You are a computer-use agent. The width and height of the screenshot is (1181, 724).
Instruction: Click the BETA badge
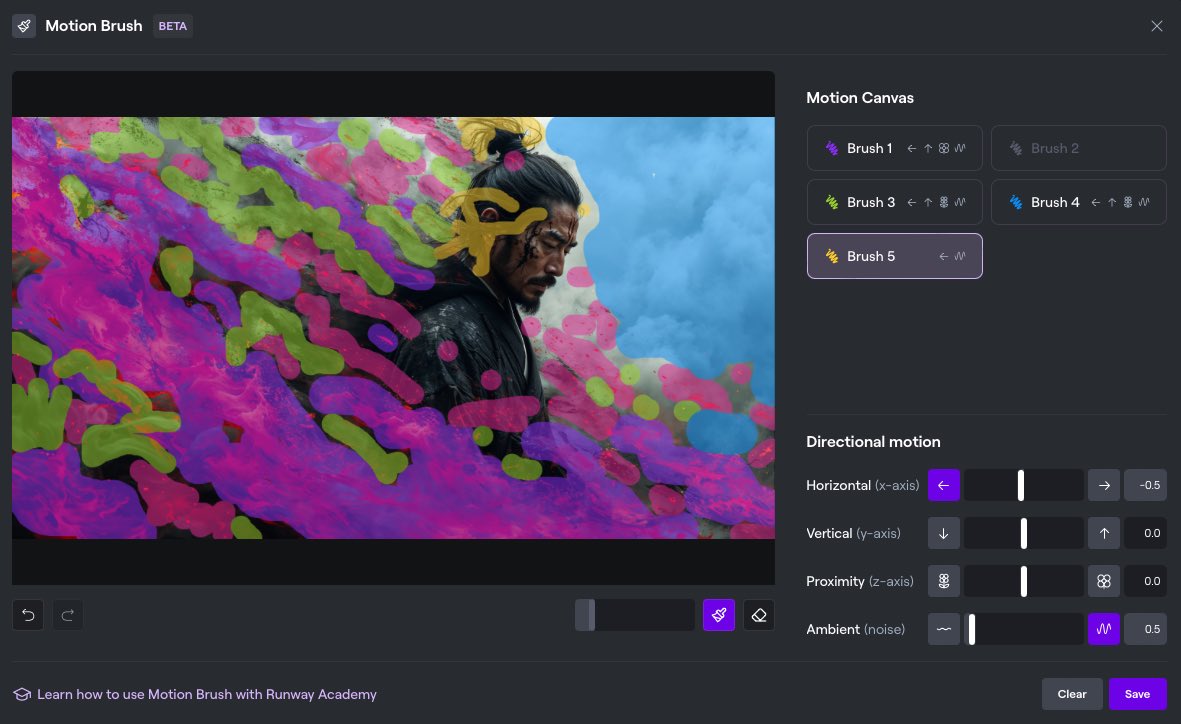172,26
